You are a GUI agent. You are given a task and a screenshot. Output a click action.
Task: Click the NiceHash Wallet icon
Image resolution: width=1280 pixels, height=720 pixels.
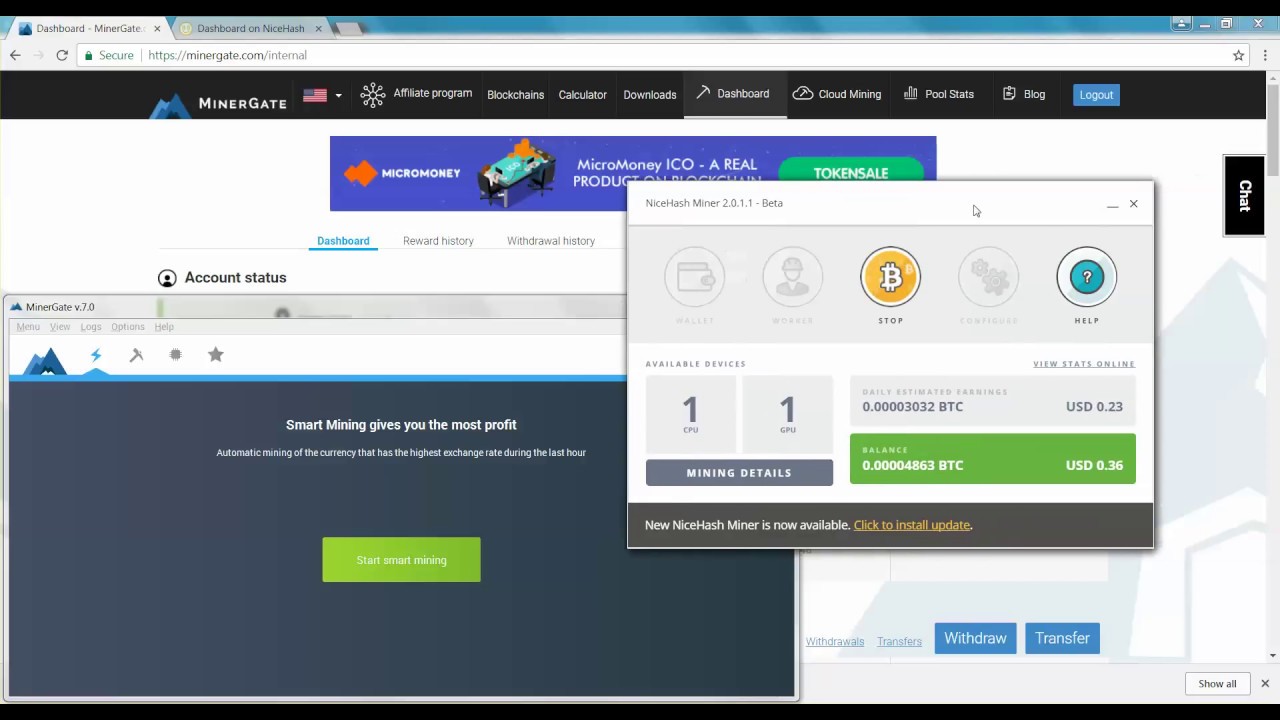695,277
